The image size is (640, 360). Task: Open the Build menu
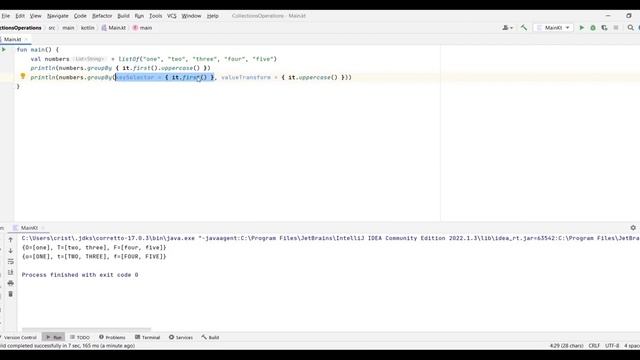(123, 16)
